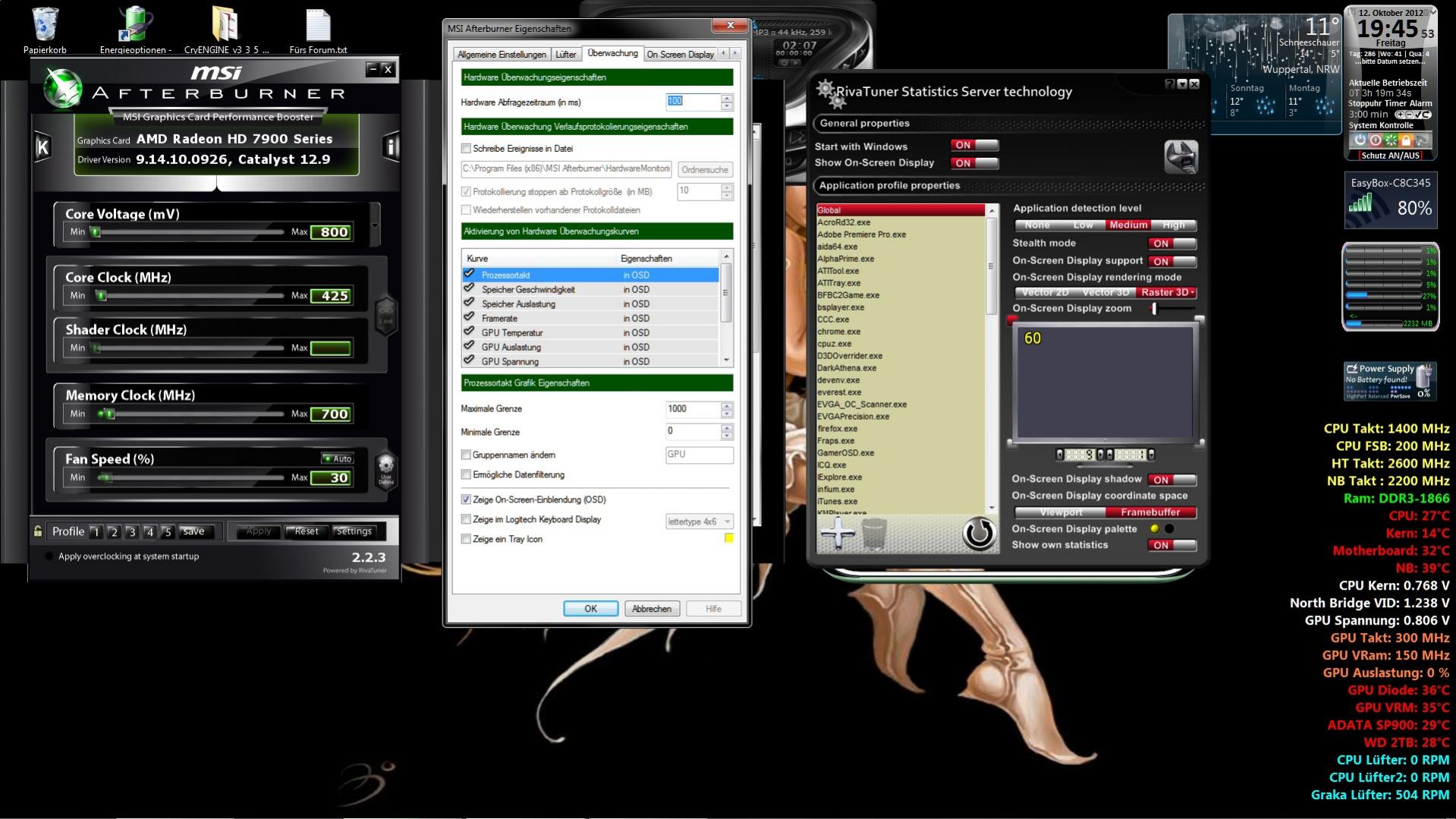Adjust the On-Screen Display zoom slider
This screenshot has height=819, width=1456.
tap(1154, 308)
